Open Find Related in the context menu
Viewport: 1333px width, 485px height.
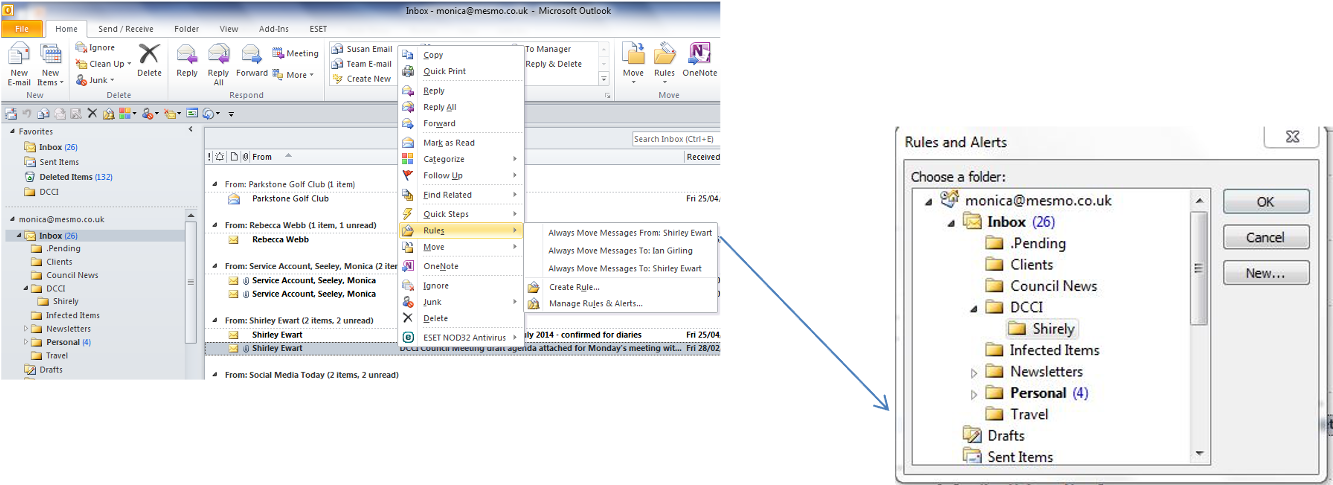[x=461, y=195]
